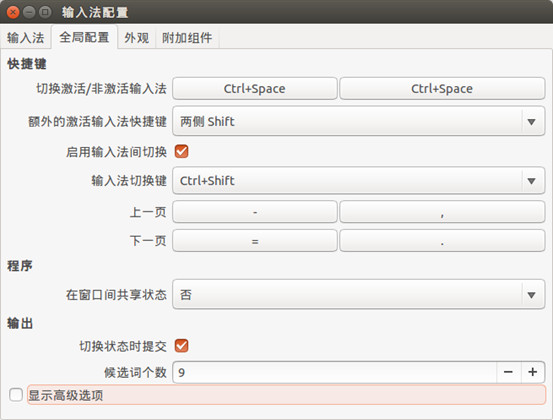Uncheck 启用输入法间切换 checkbox
553x420 pixels.
click(182, 152)
